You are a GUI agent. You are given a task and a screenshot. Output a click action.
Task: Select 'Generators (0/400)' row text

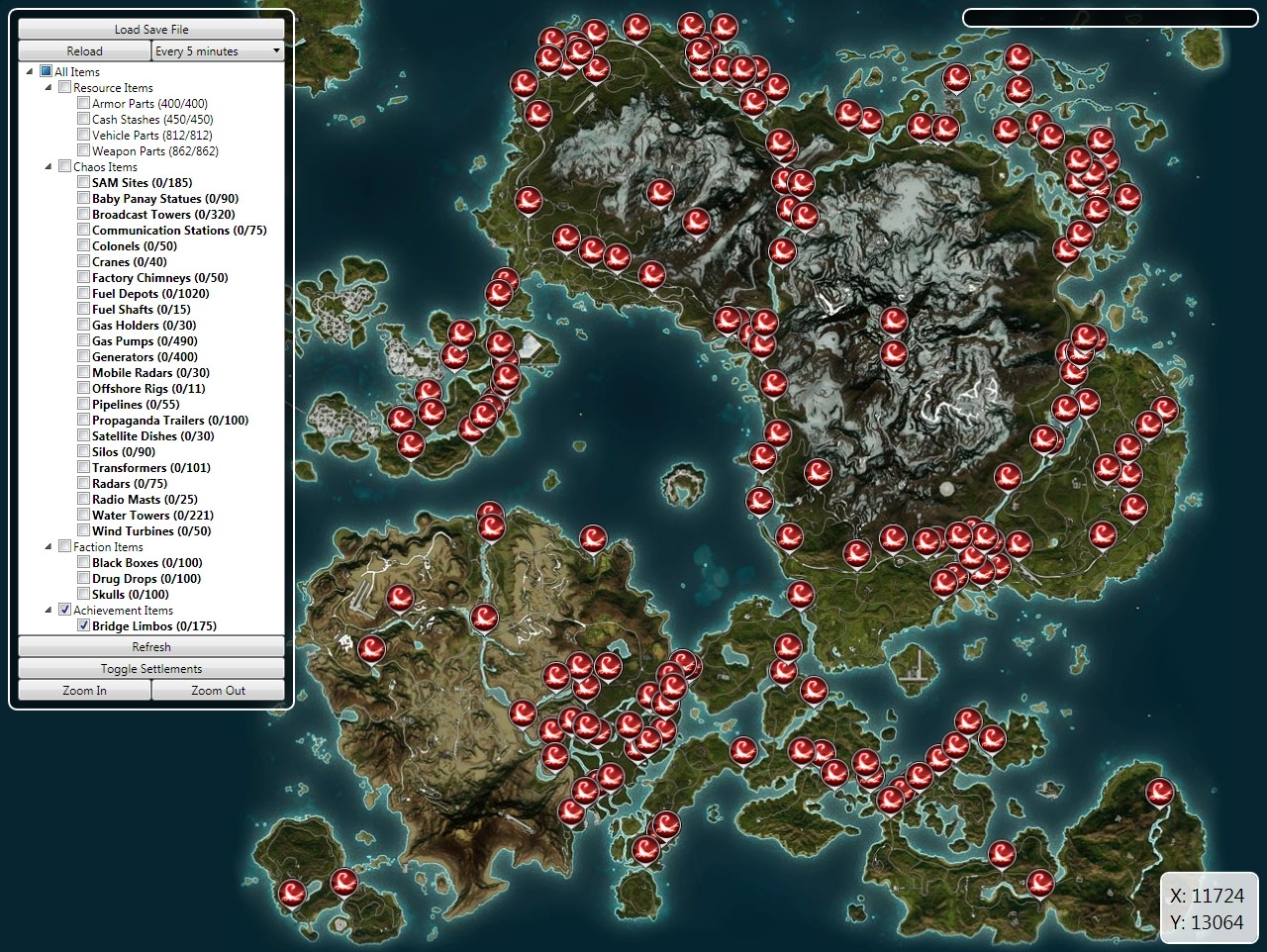145,356
